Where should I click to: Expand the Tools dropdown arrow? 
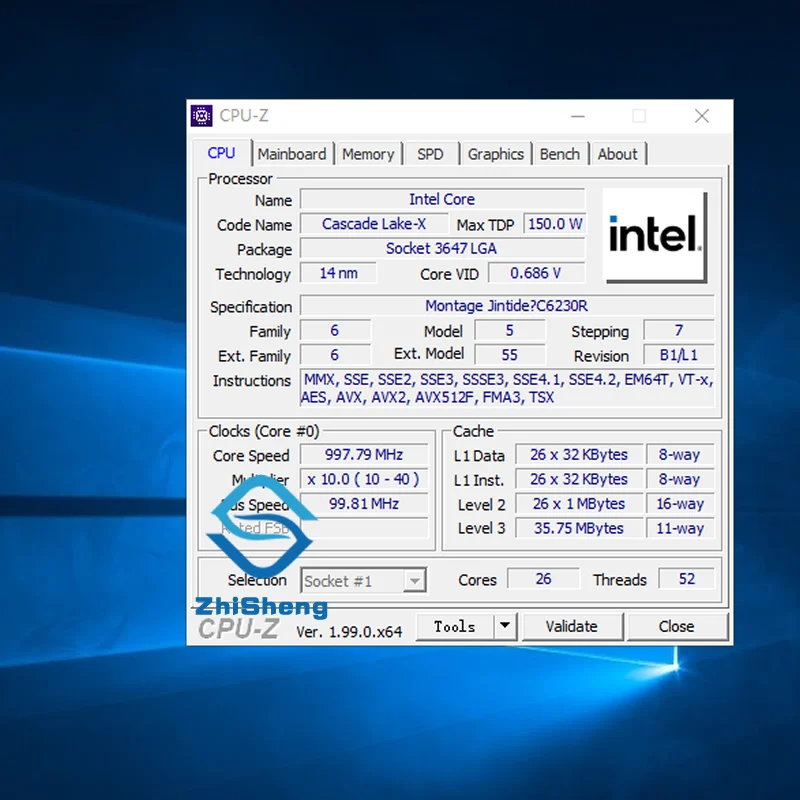(505, 627)
